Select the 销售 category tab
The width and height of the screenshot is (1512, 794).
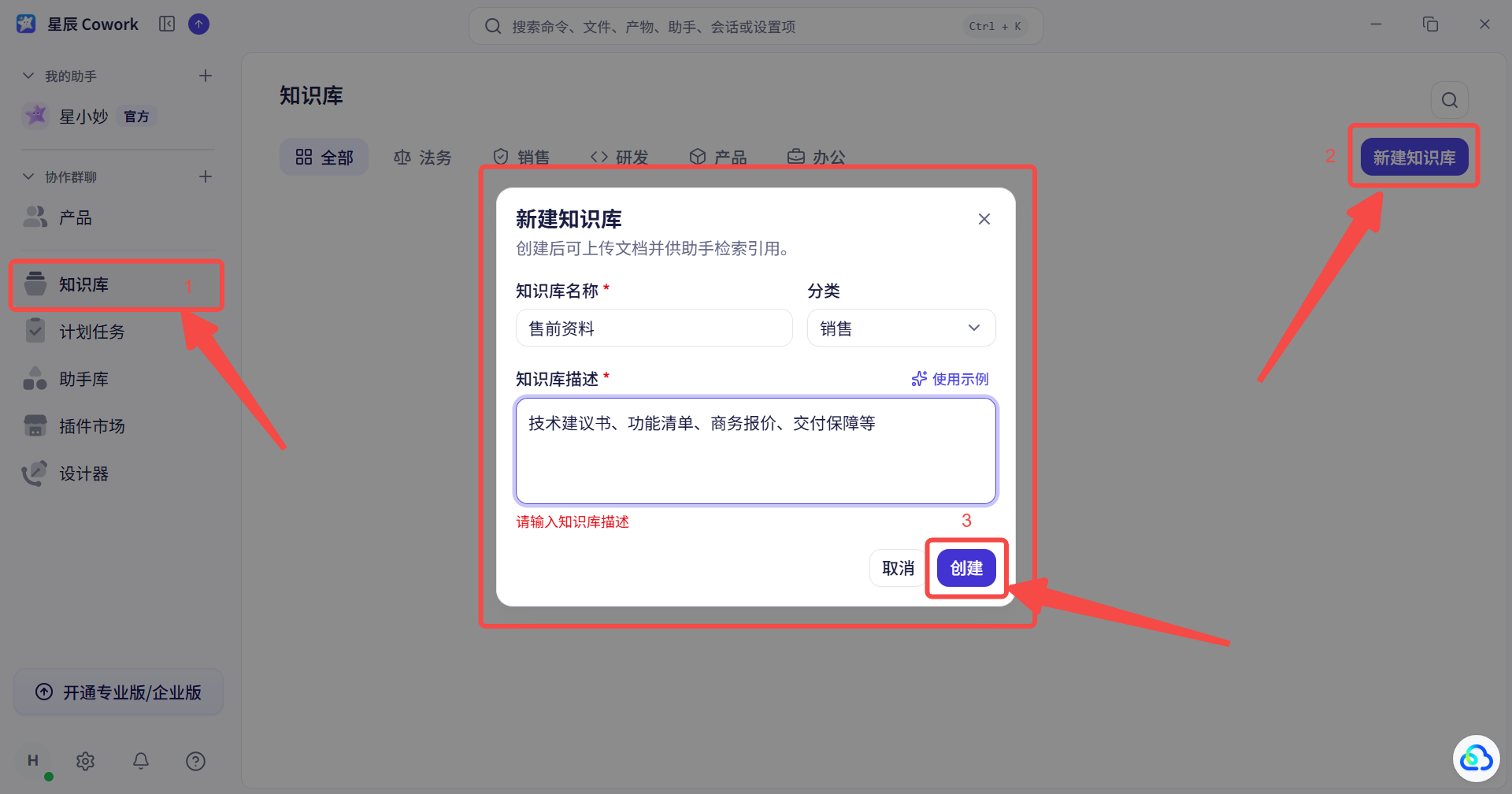tap(521, 158)
